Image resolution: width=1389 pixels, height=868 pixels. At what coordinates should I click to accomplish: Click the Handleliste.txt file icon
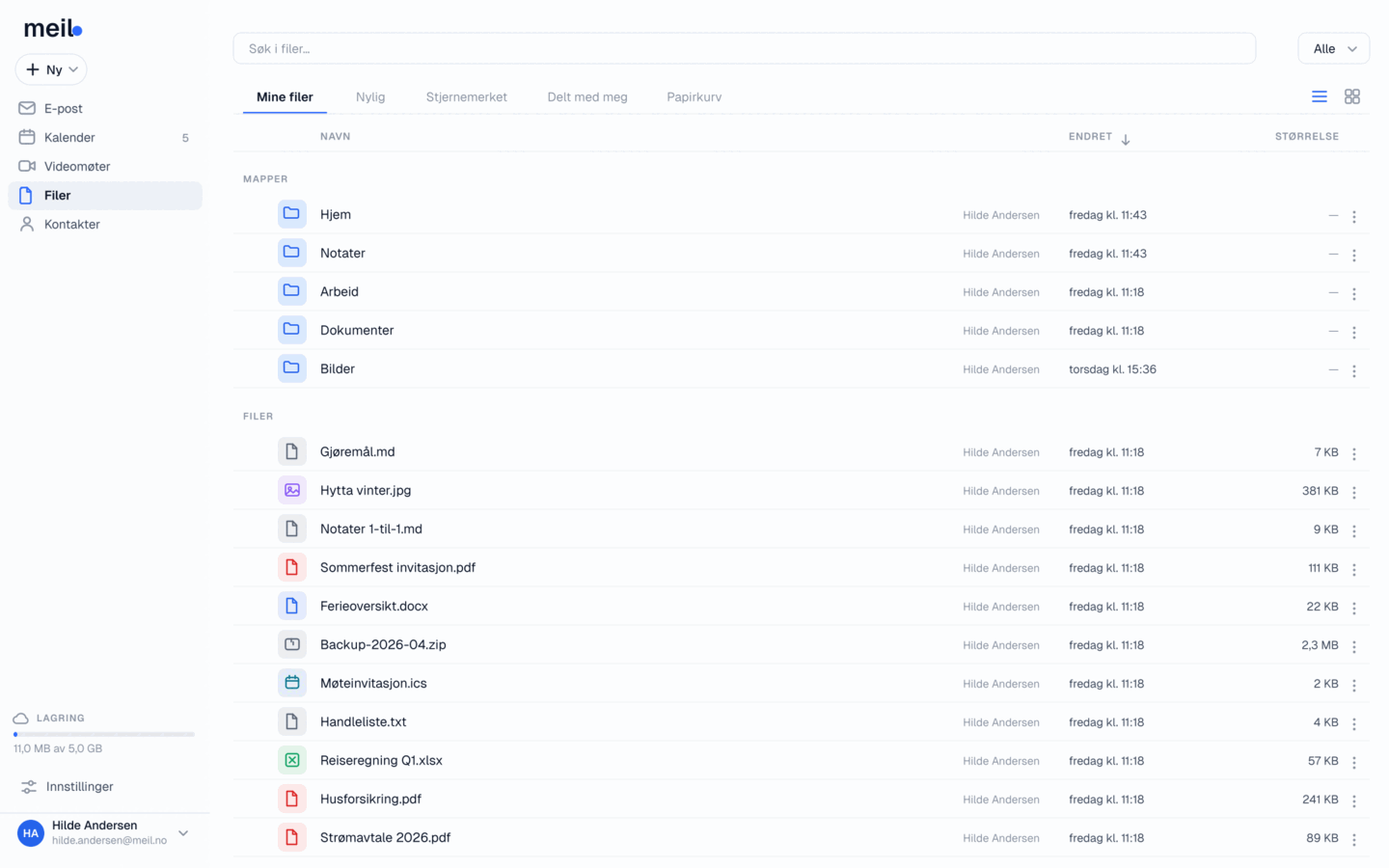[x=292, y=721]
